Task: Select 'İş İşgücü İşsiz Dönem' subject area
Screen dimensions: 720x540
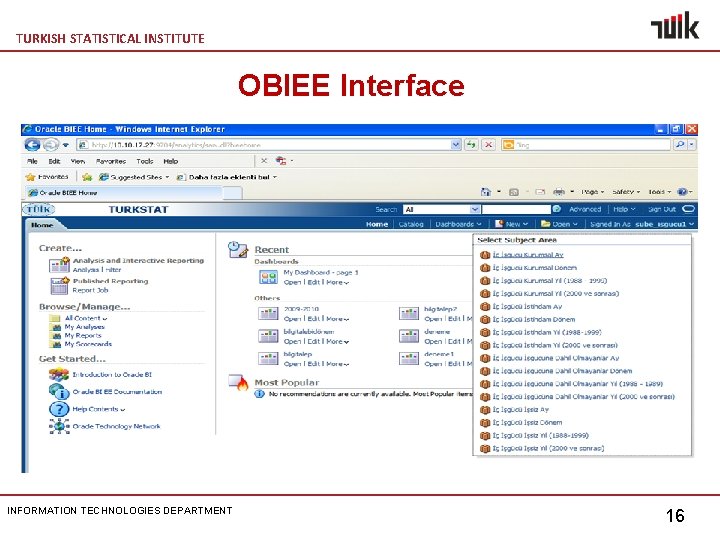Action: tap(527, 422)
